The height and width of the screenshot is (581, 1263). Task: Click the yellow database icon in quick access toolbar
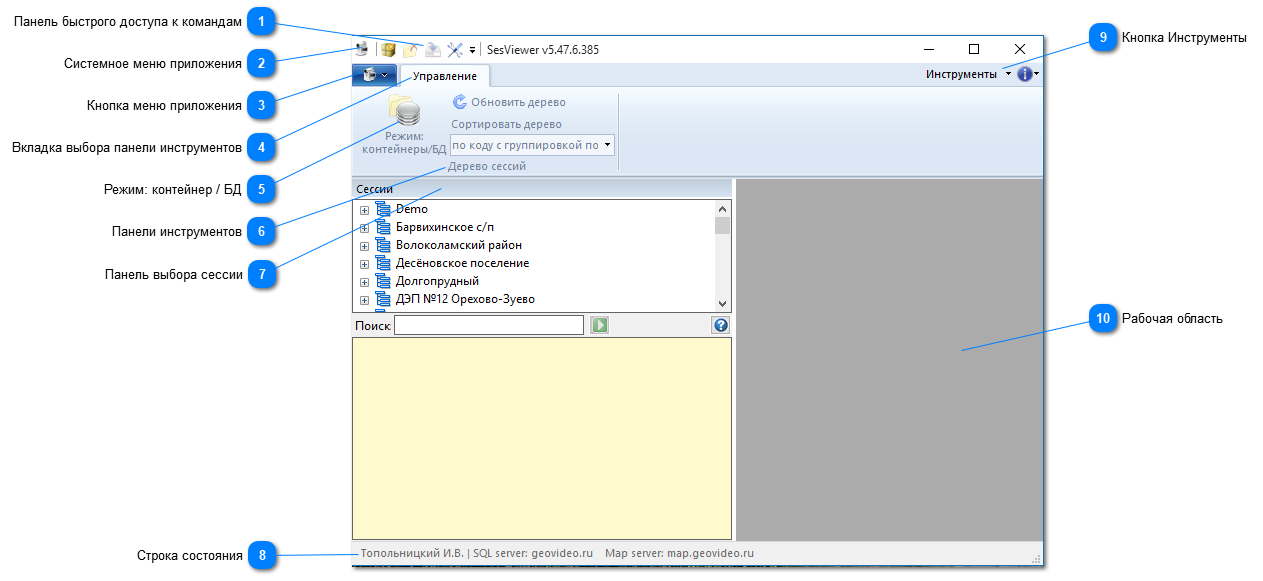click(x=388, y=49)
